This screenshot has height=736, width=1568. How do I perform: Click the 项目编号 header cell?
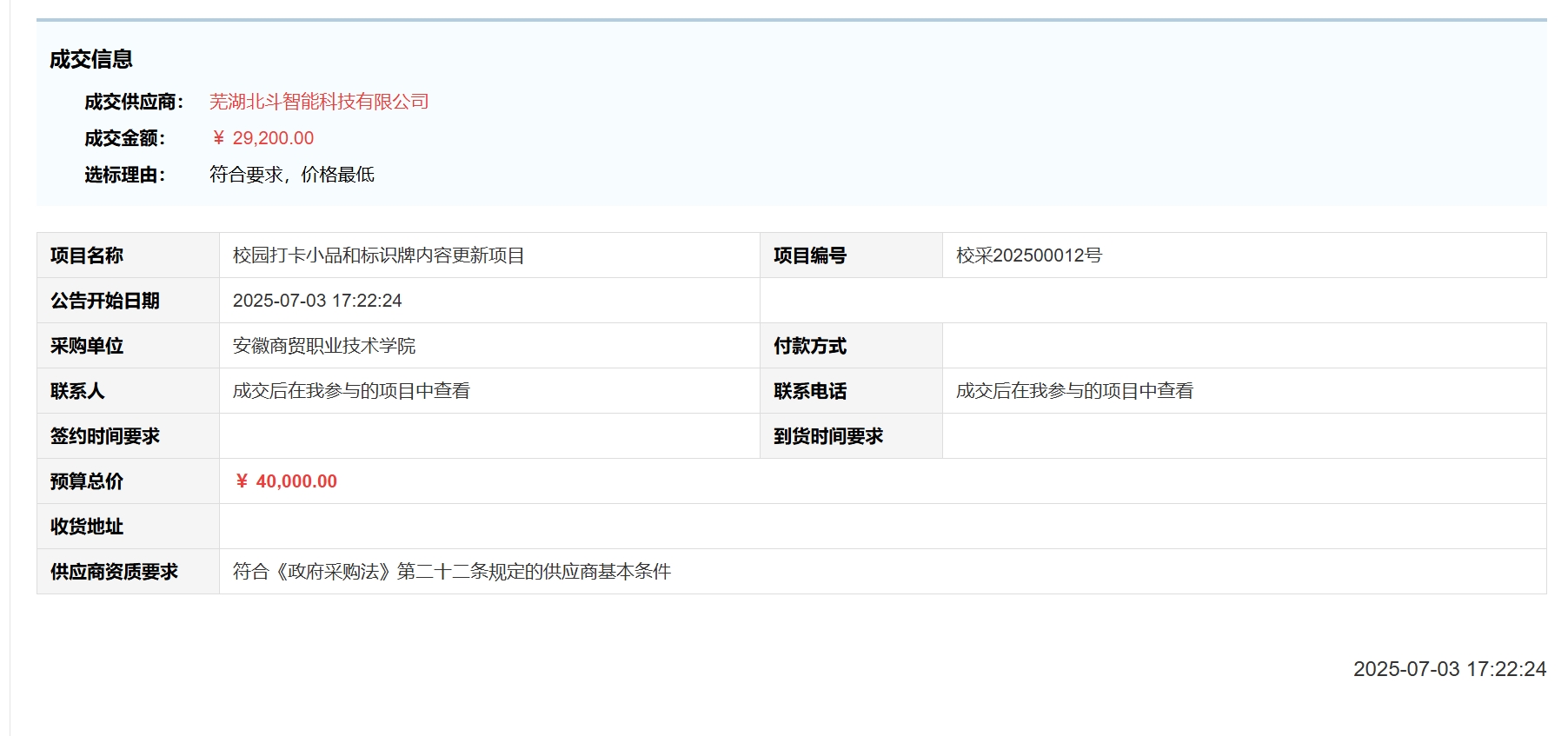pyautogui.click(x=810, y=255)
